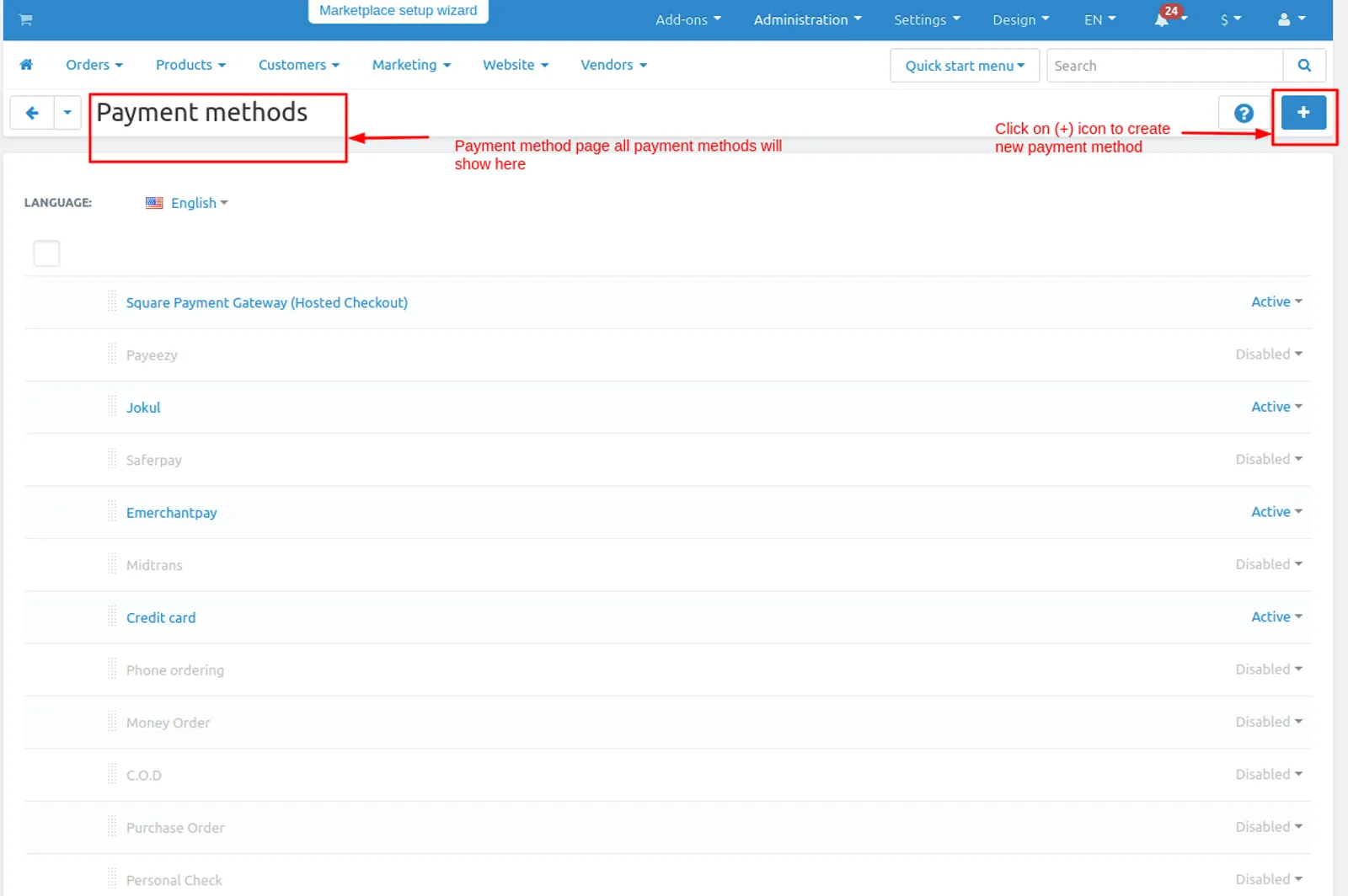The width and height of the screenshot is (1348, 896).
Task: Click drag handle beside Midtrans
Action: pos(112,564)
